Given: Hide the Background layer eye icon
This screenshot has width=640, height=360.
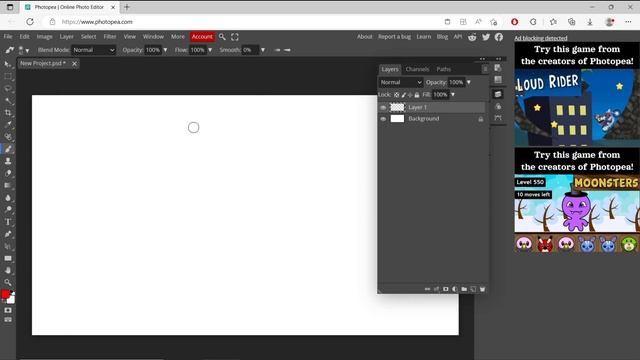Looking at the screenshot, I should (383, 119).
